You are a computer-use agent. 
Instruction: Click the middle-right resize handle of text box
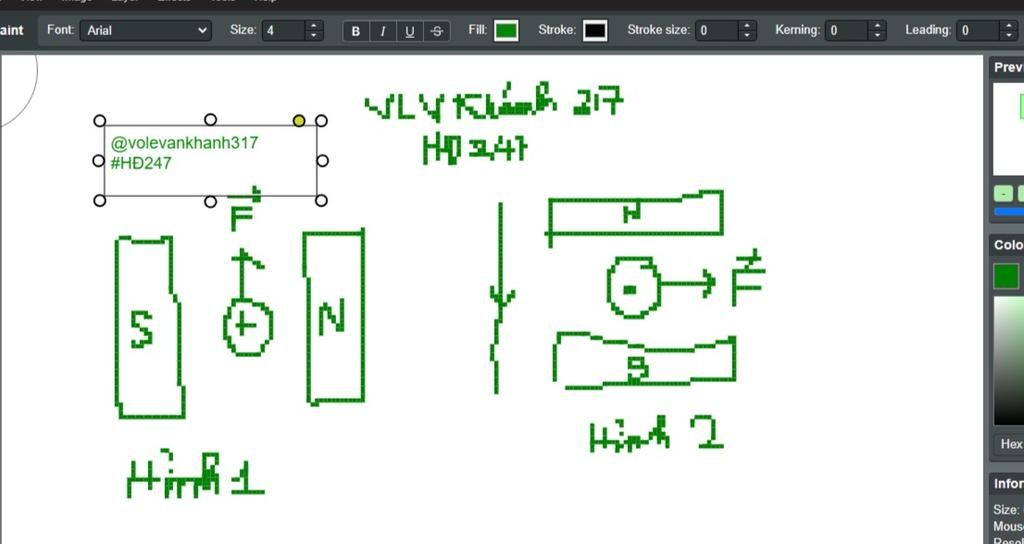(322, 161)
